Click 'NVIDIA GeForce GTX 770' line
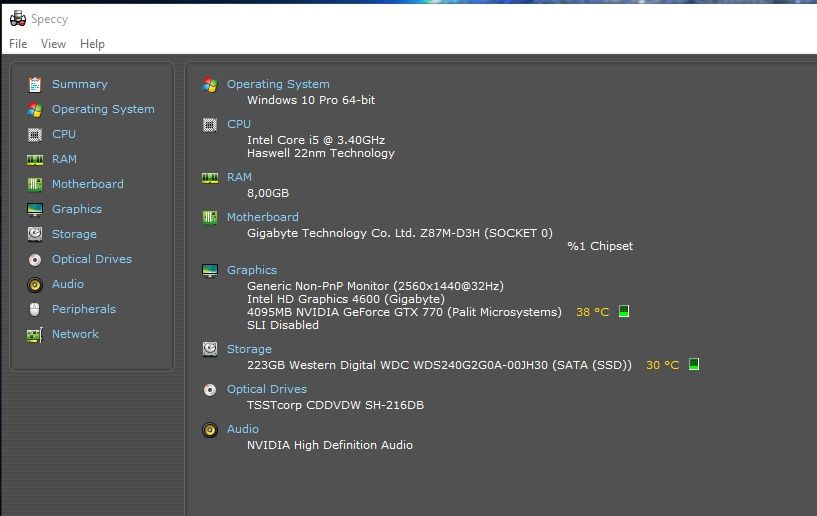Viewport: 817px width, 516px height. pyautogui.click(x=404, y=312)
